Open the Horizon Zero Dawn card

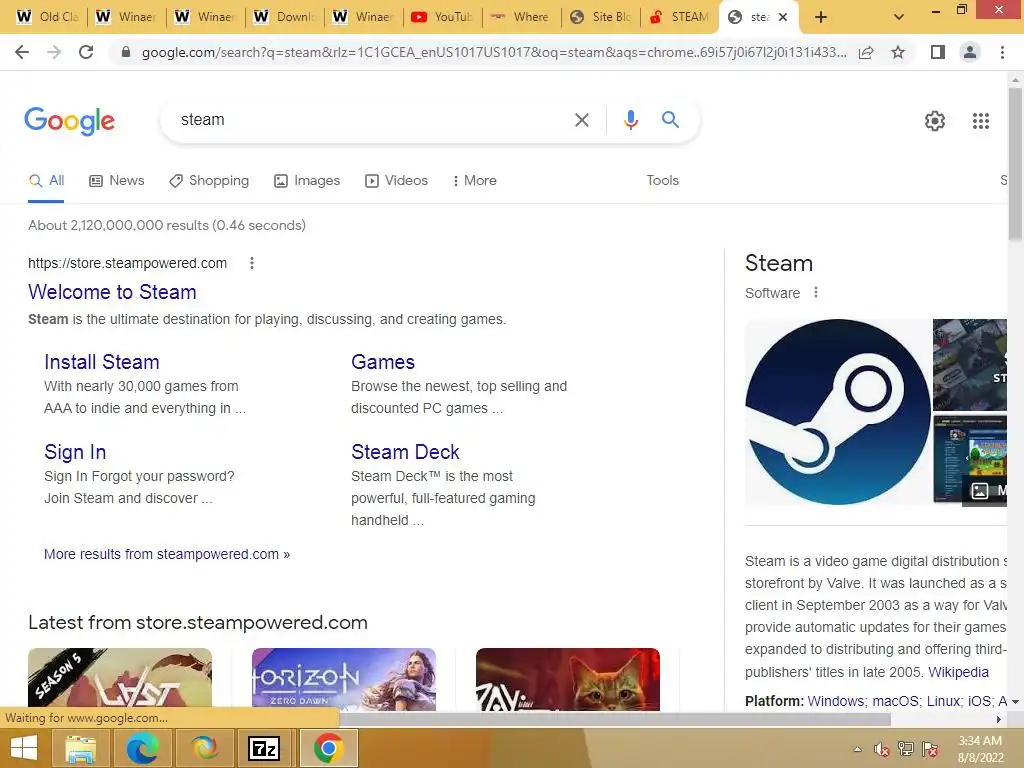coord(344,679)
